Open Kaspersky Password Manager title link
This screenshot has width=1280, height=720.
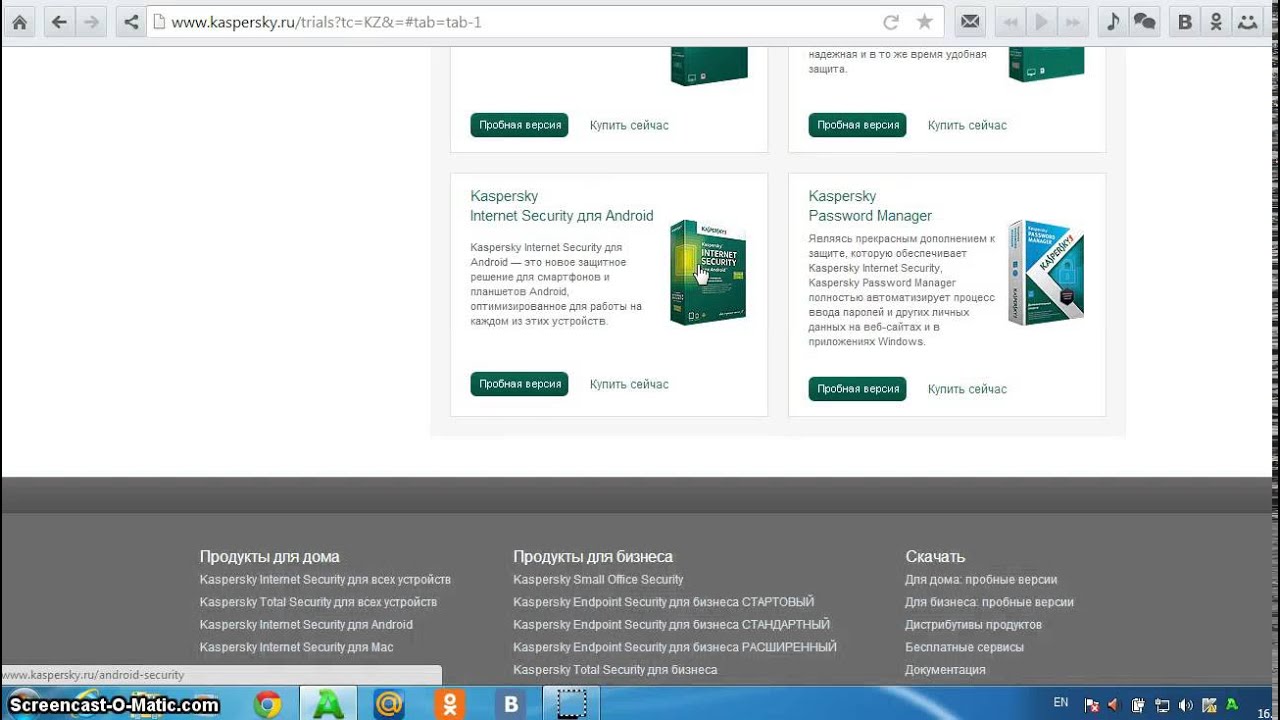(x=870, y=206)
